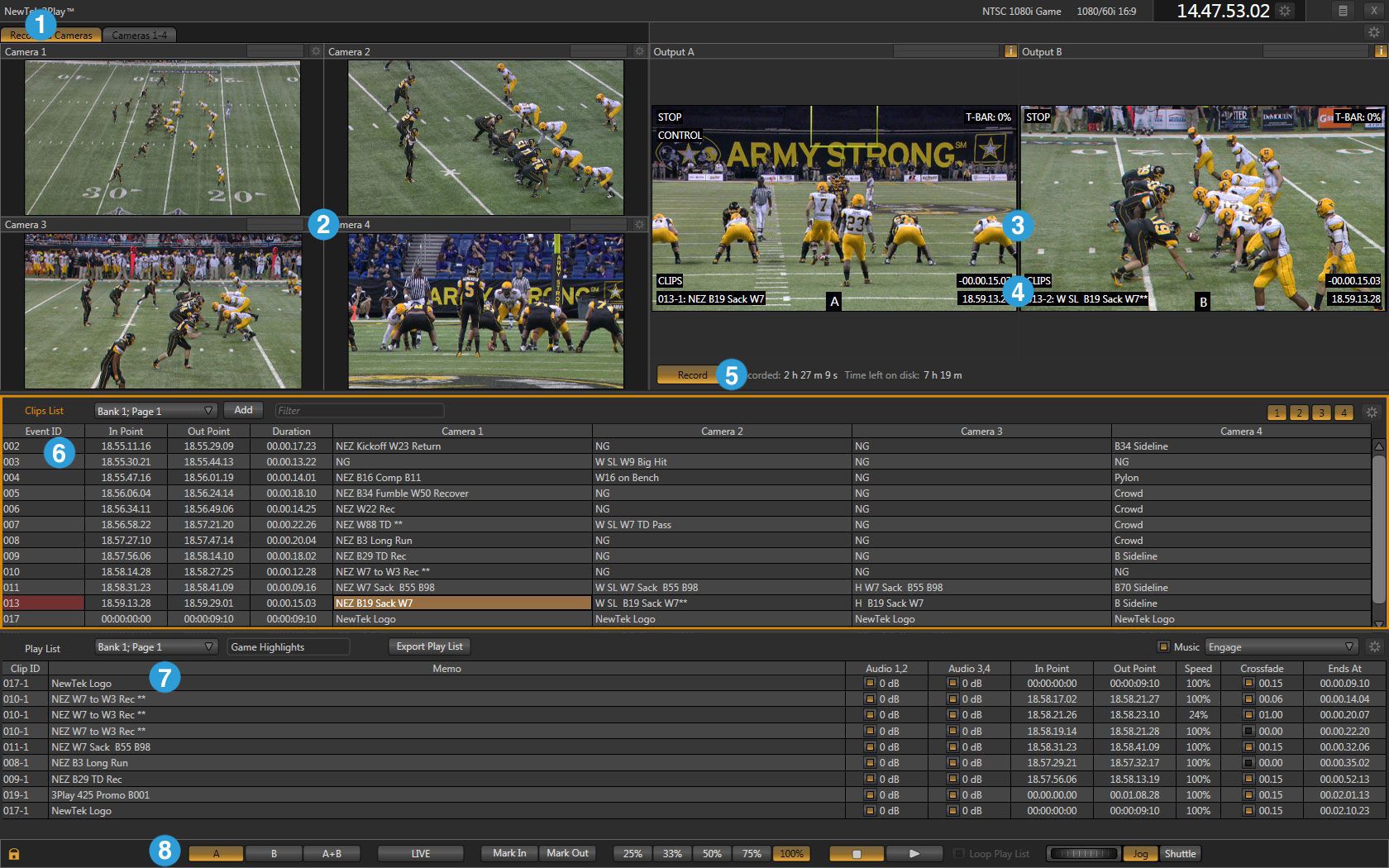This screenshot has width=1389, height=868.
Task: Open the menu icon beside the clock gear
Action: (x=1344, y=11)
